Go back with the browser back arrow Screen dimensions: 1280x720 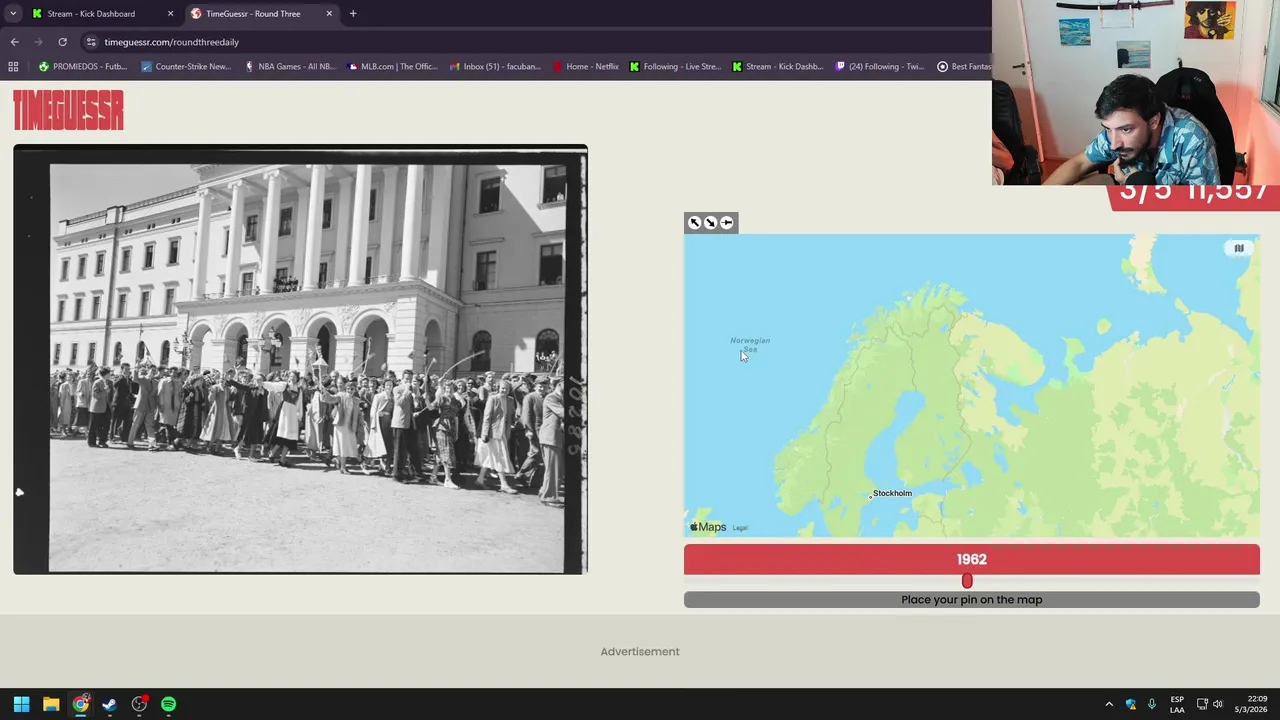click(x=14, y=42)
